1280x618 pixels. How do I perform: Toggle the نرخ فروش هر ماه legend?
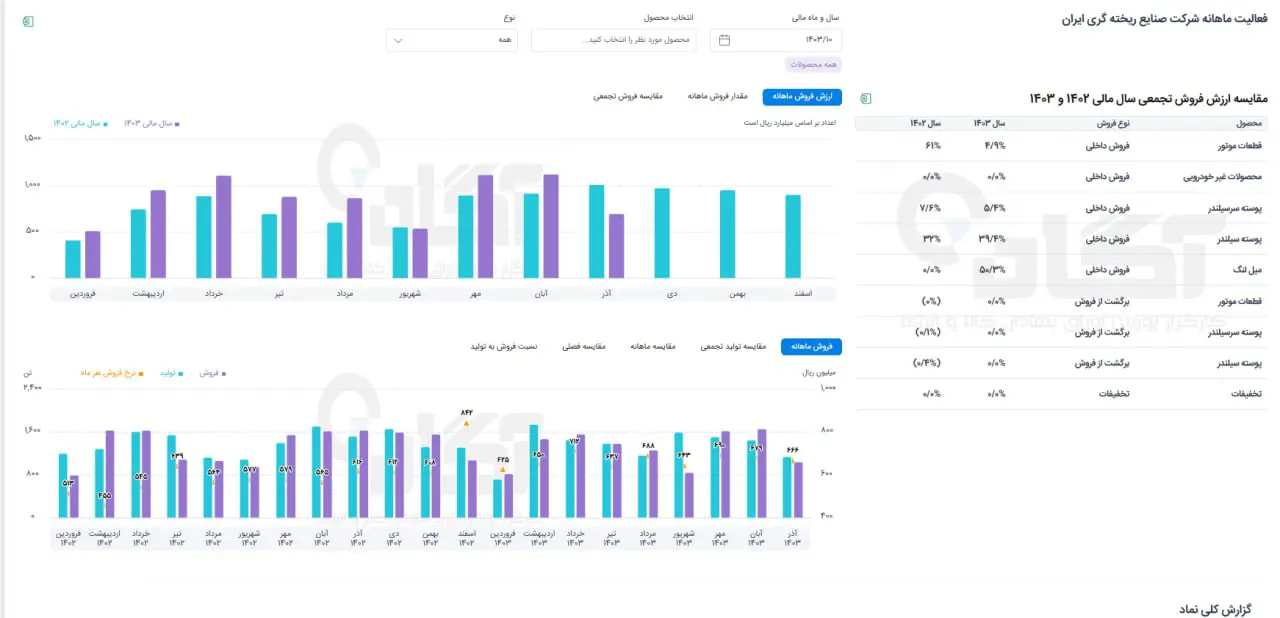[x=112, y=372]
